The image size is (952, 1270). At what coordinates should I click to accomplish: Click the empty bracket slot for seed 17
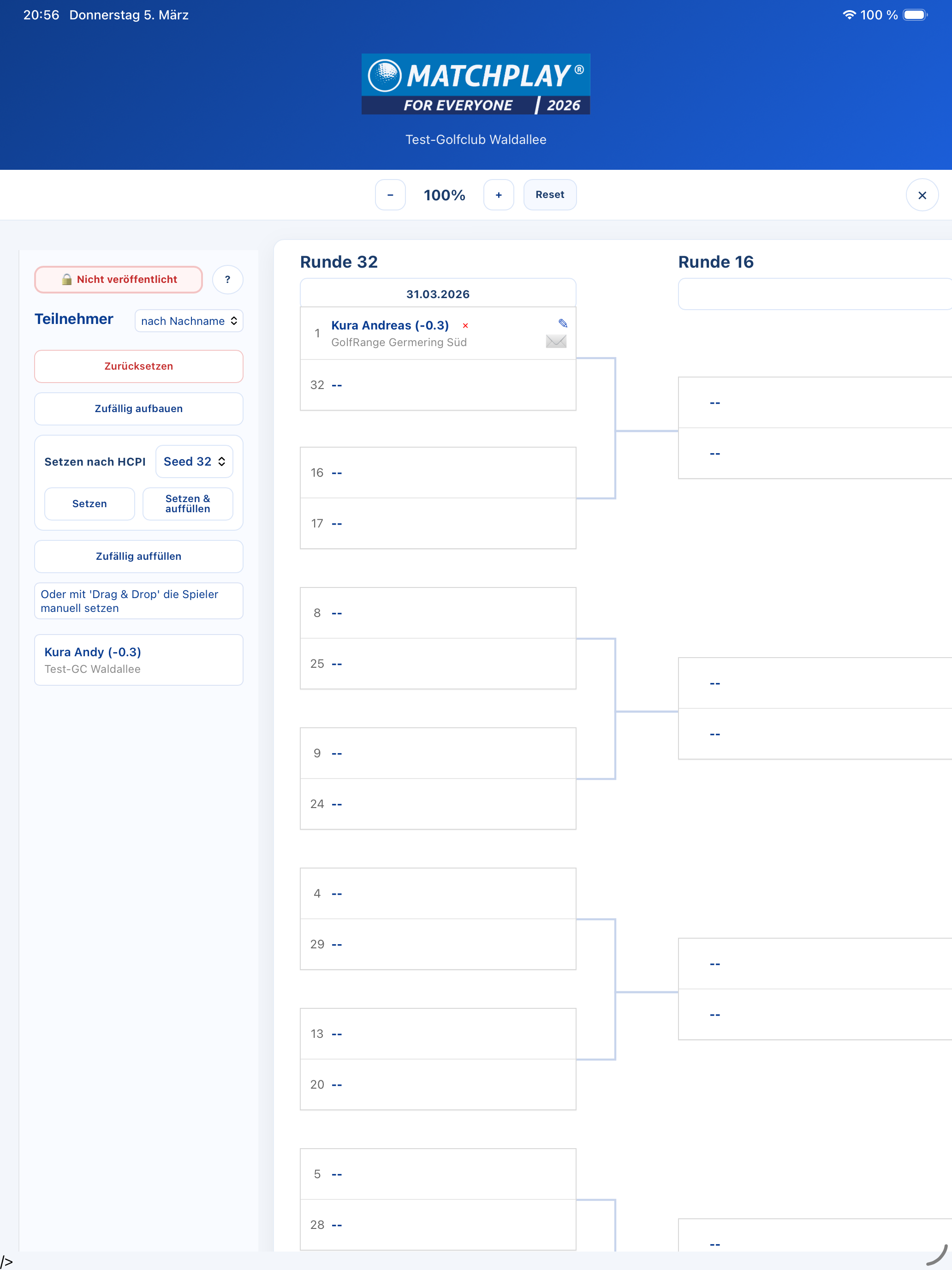click(x=438, y=524)
